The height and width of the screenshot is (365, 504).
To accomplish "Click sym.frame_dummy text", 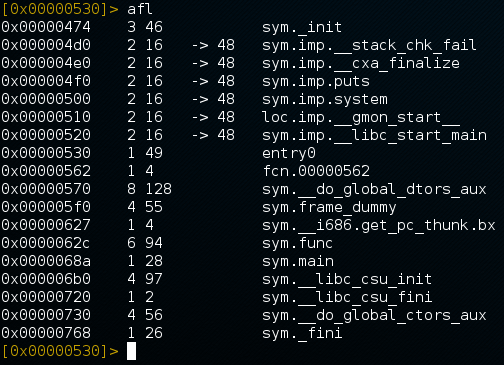I will (329, 207).
